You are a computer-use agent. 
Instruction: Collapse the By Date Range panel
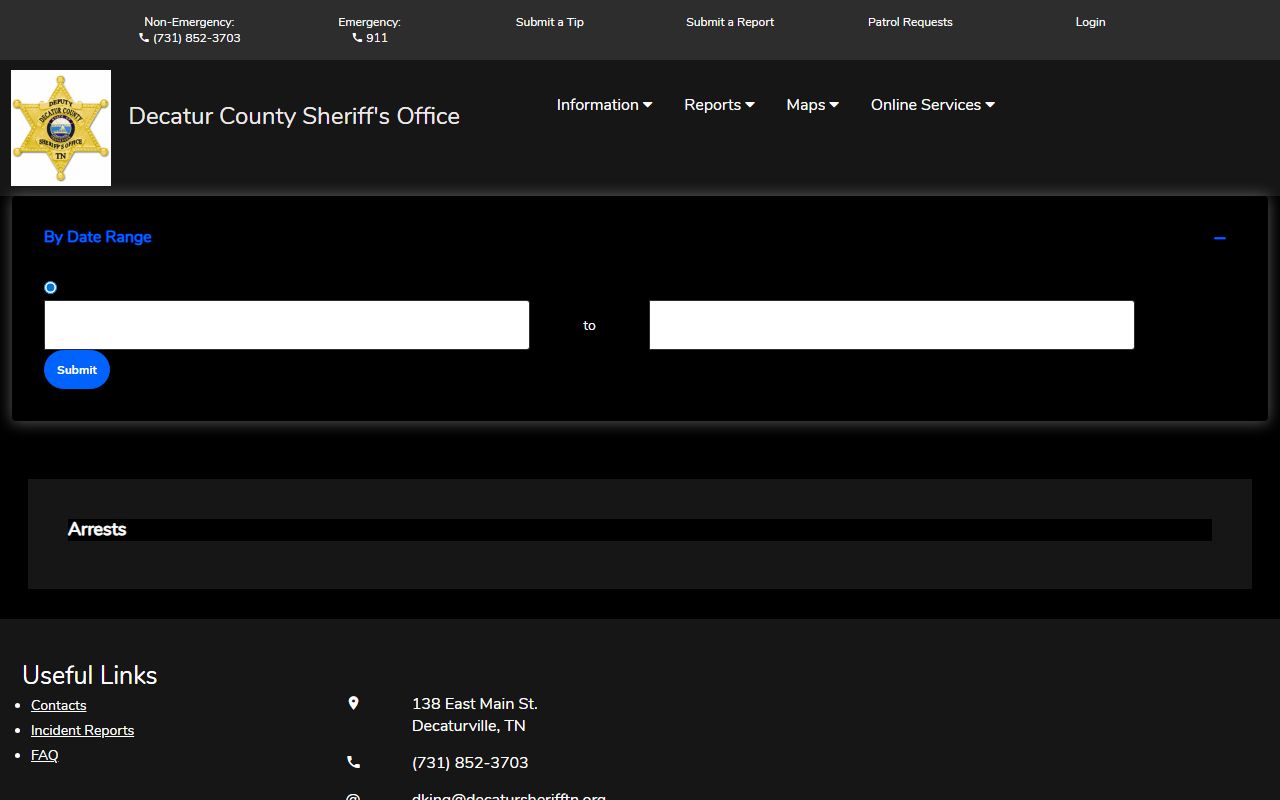1219,238
